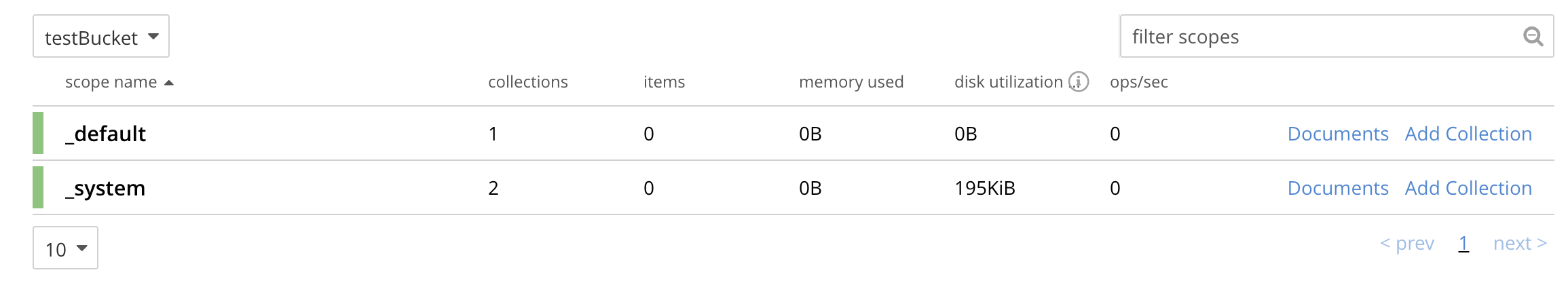Image resolution: width=1568 pixels, height=283 pixels.
Task: Go to the next page
Action: [1520, 243]
